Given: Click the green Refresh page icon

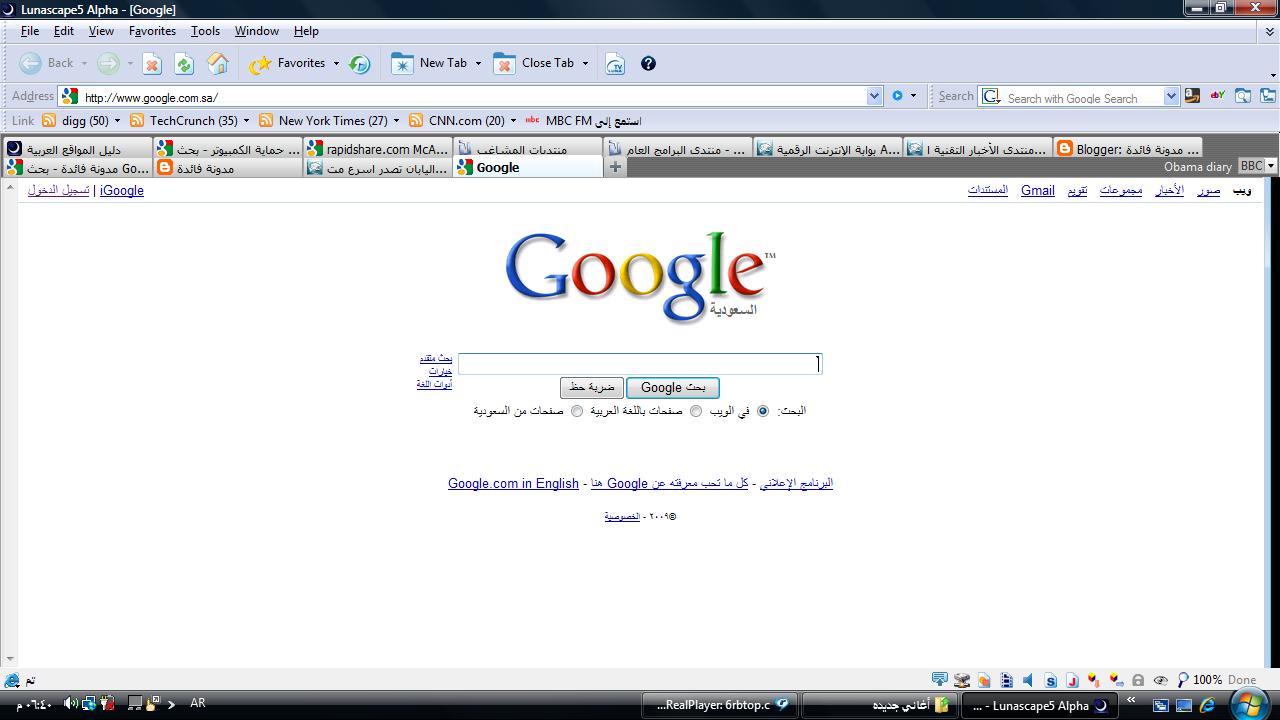Looking at the screenshot, I should coord(184,64).
